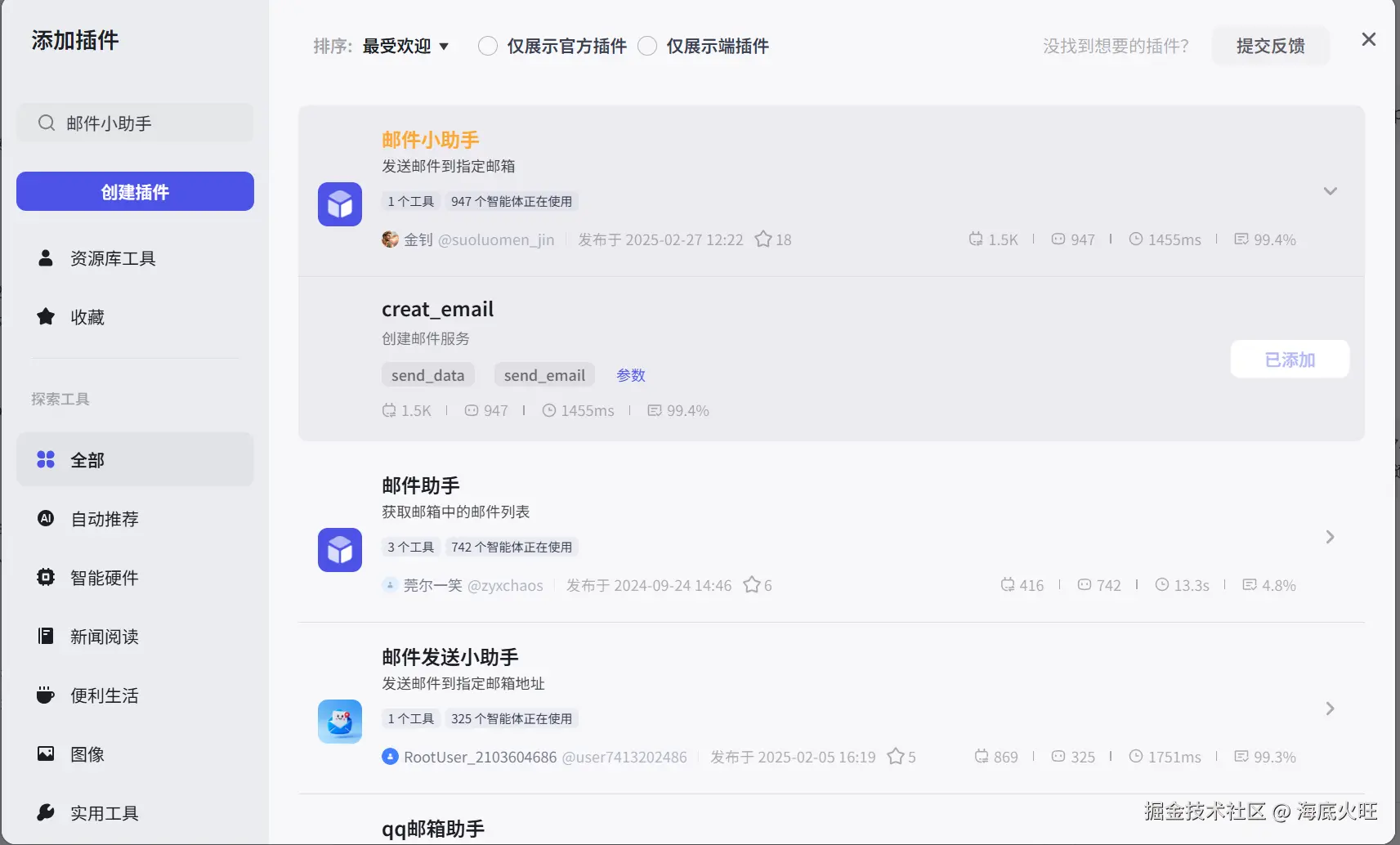Viewport: 1400px width, 845px height.
Task: Open the 最受欢迎 sort dropdown
Action: (405, 46)
